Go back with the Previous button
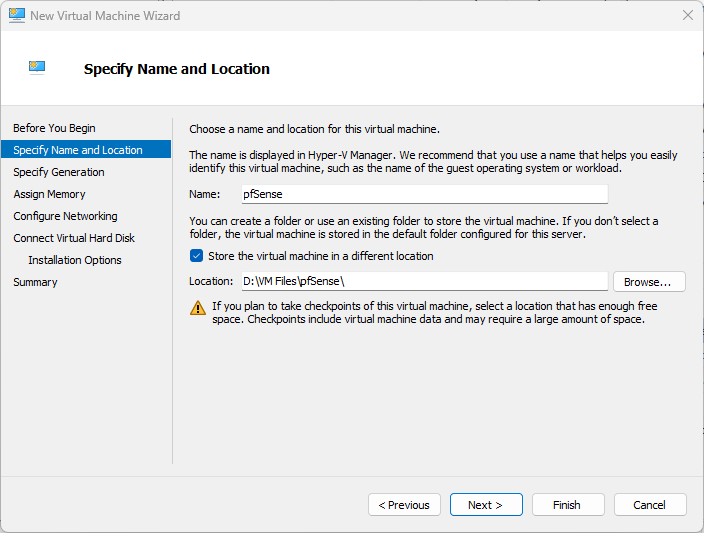 pos(404,505)
